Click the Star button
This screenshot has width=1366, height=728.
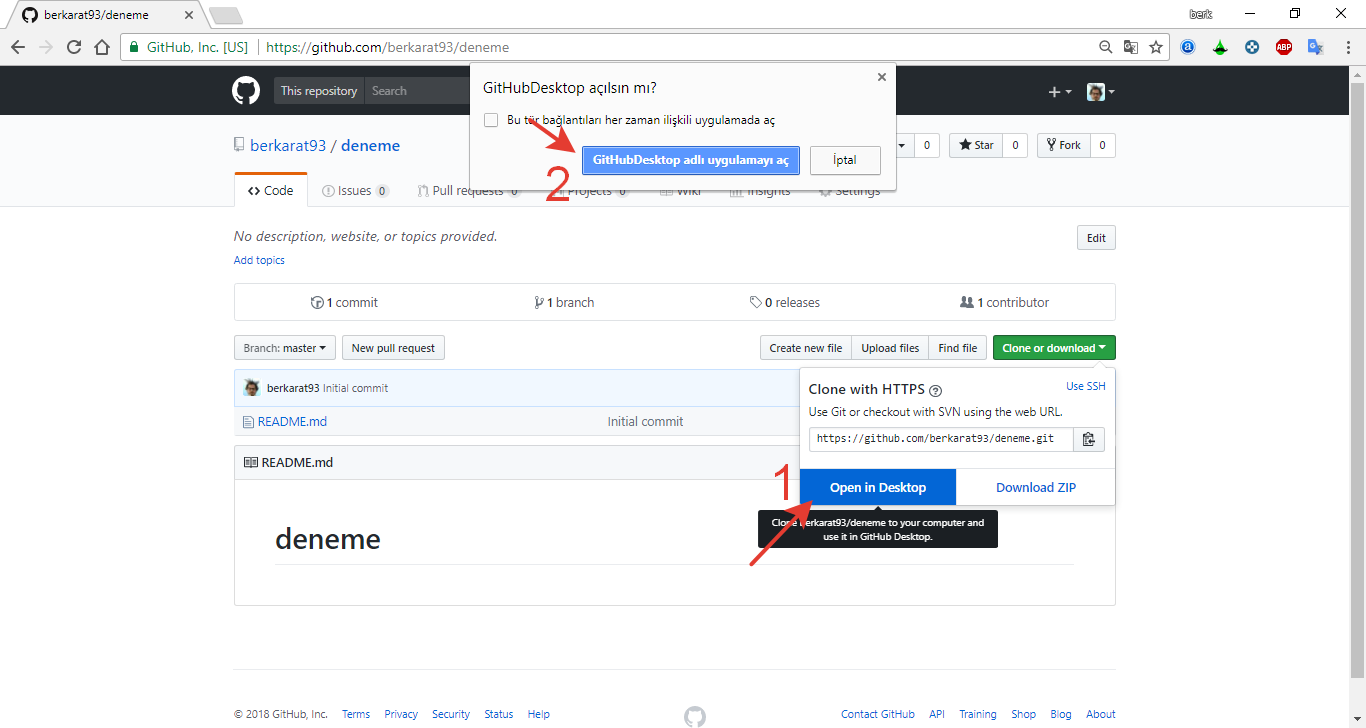pos(976,146)
